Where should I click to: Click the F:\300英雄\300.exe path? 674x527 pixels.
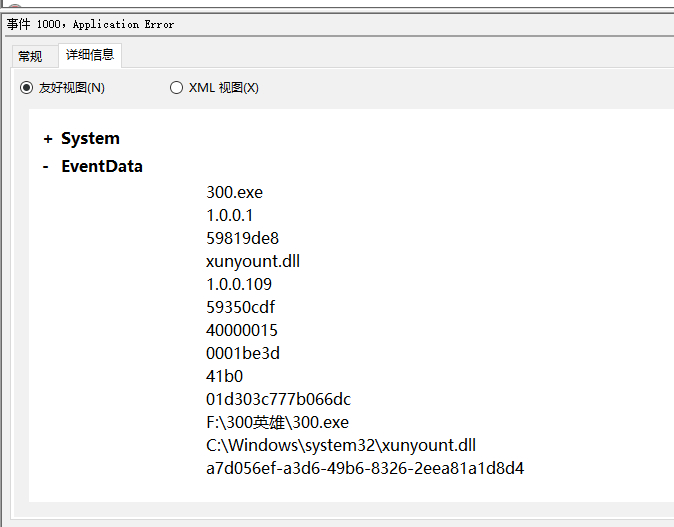click(x=277, y=423)
